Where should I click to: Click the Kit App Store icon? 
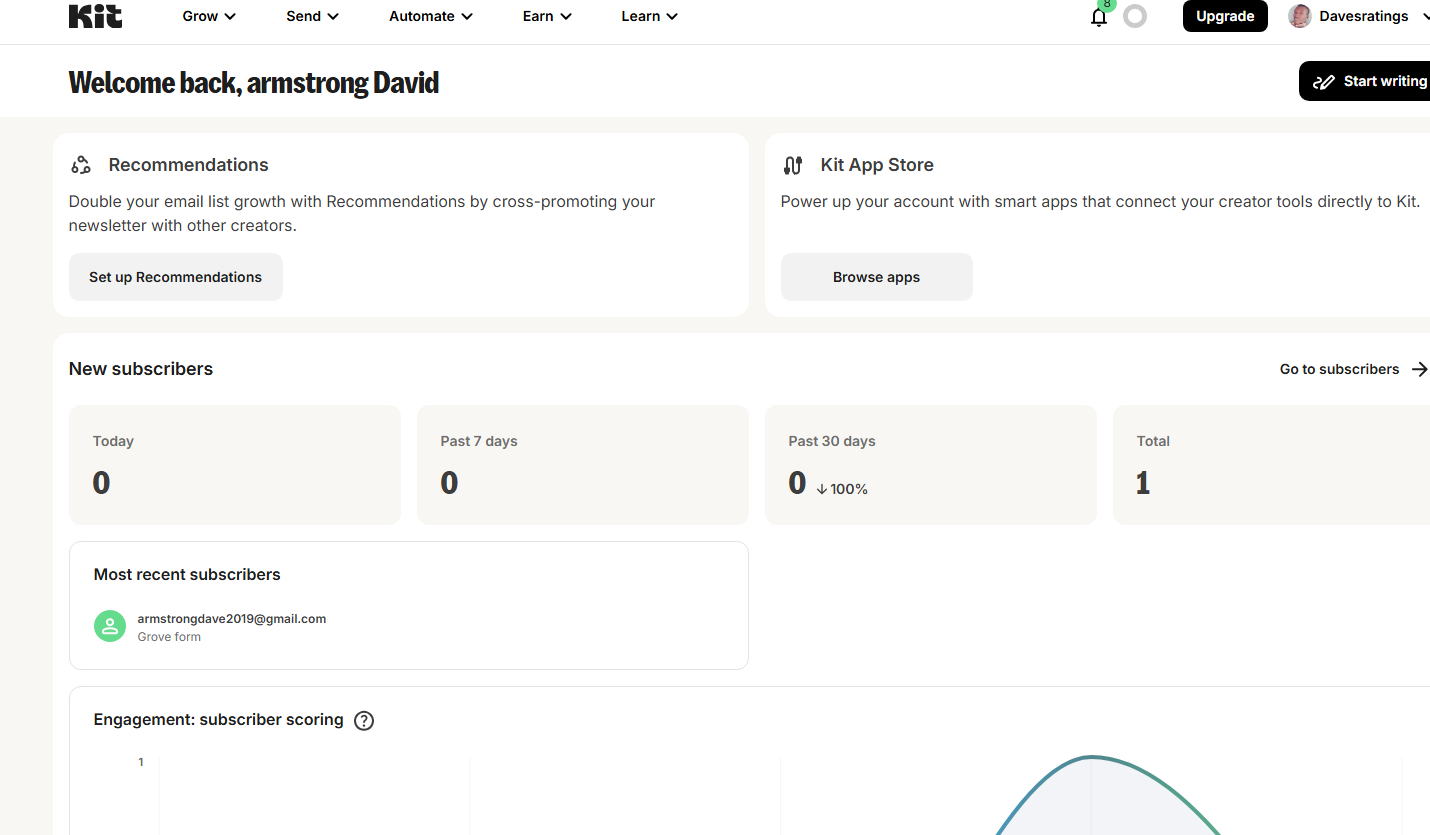point(793,165)
